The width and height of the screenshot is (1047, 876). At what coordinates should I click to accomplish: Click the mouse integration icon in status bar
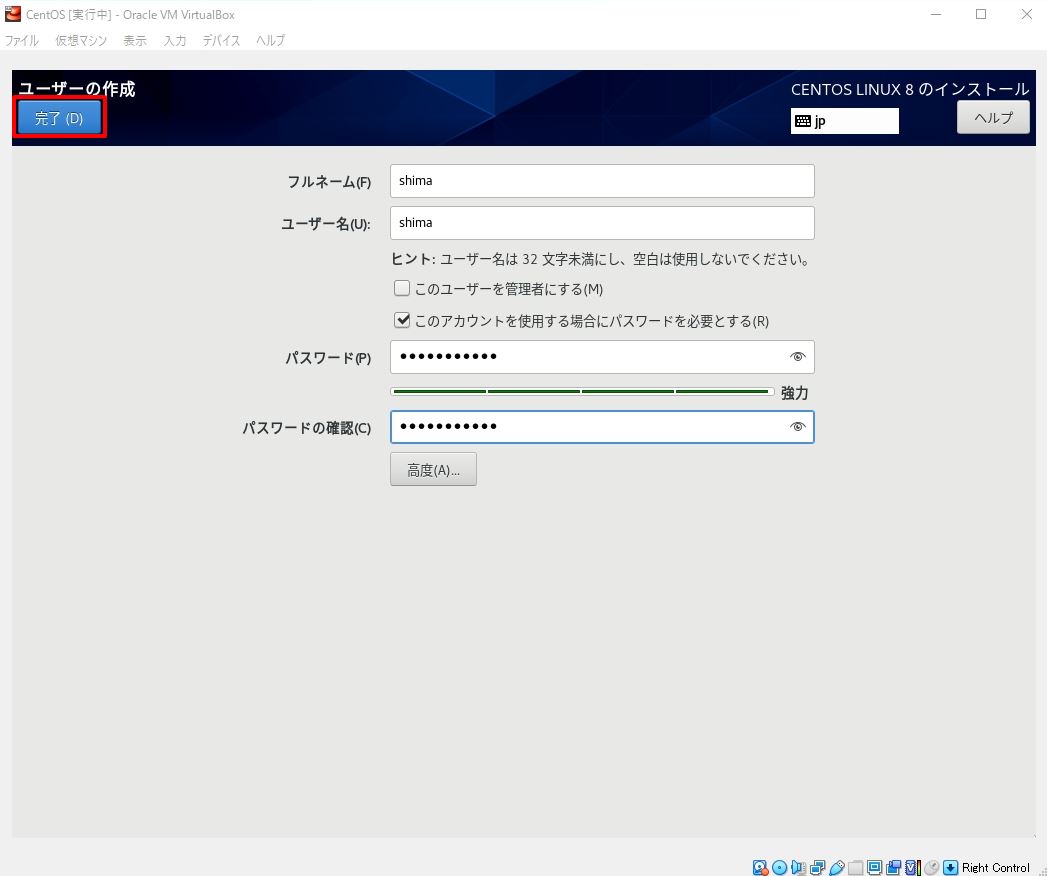point(931,867)
